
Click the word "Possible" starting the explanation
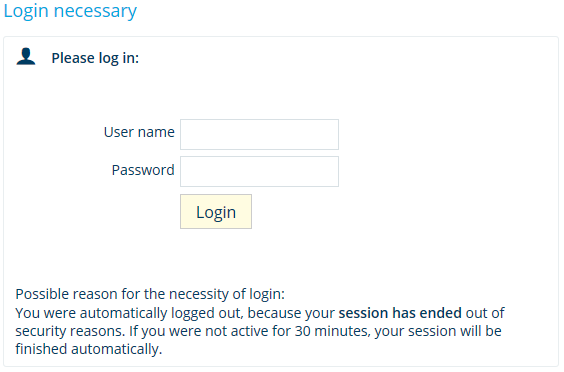(x=42, y=294)
